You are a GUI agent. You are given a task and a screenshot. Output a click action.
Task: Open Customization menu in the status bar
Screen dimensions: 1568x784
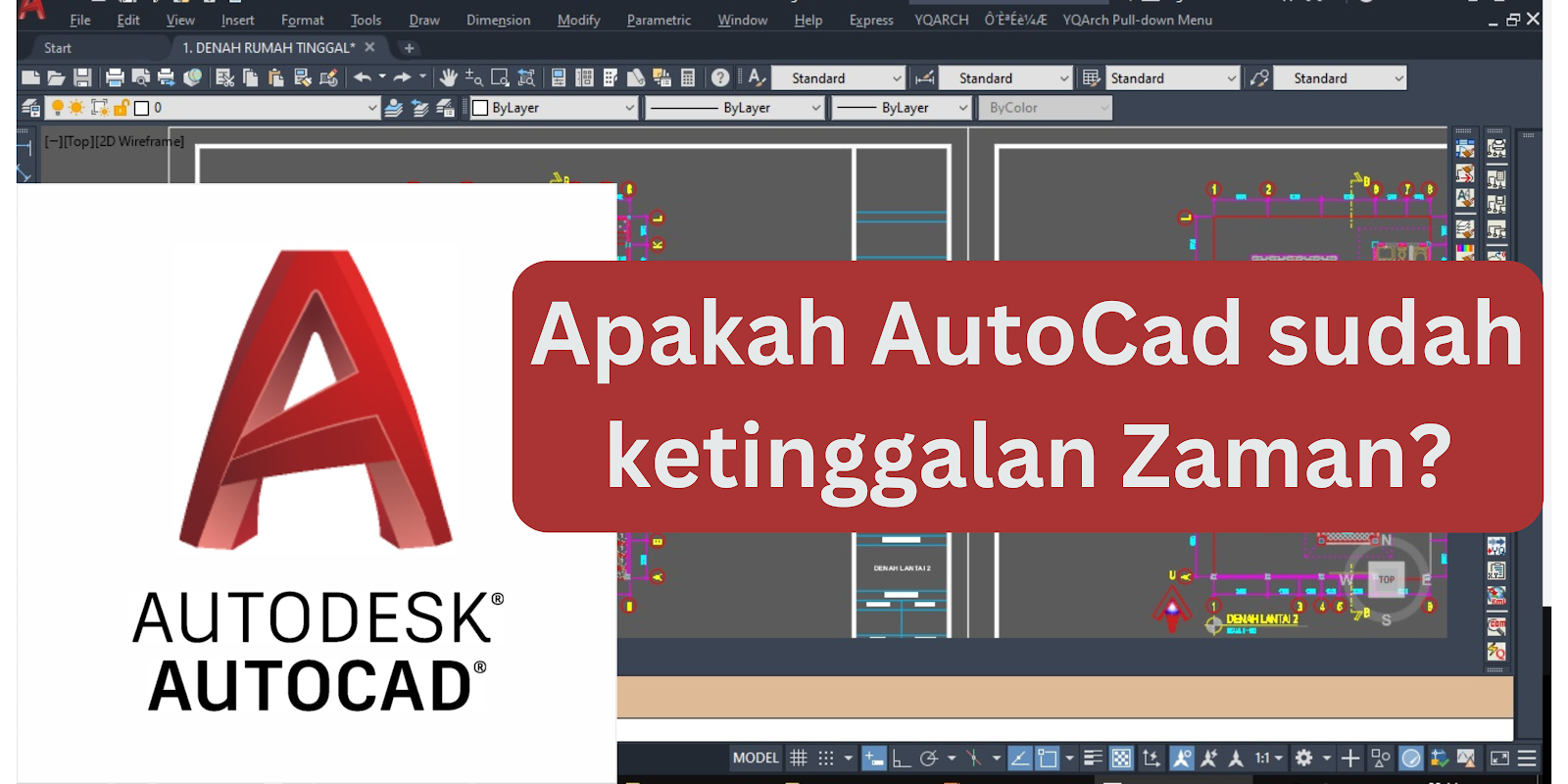(x=1527, y=758)
